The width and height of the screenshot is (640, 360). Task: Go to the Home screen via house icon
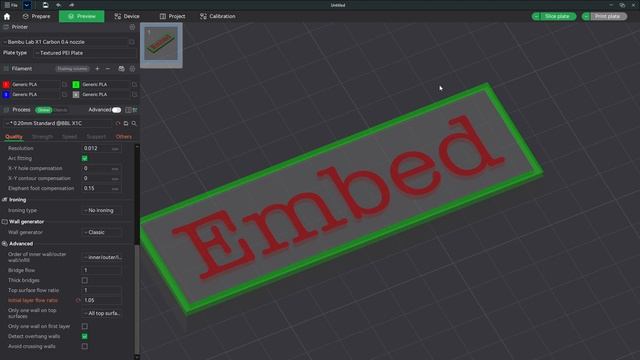(x=7, y=16)
